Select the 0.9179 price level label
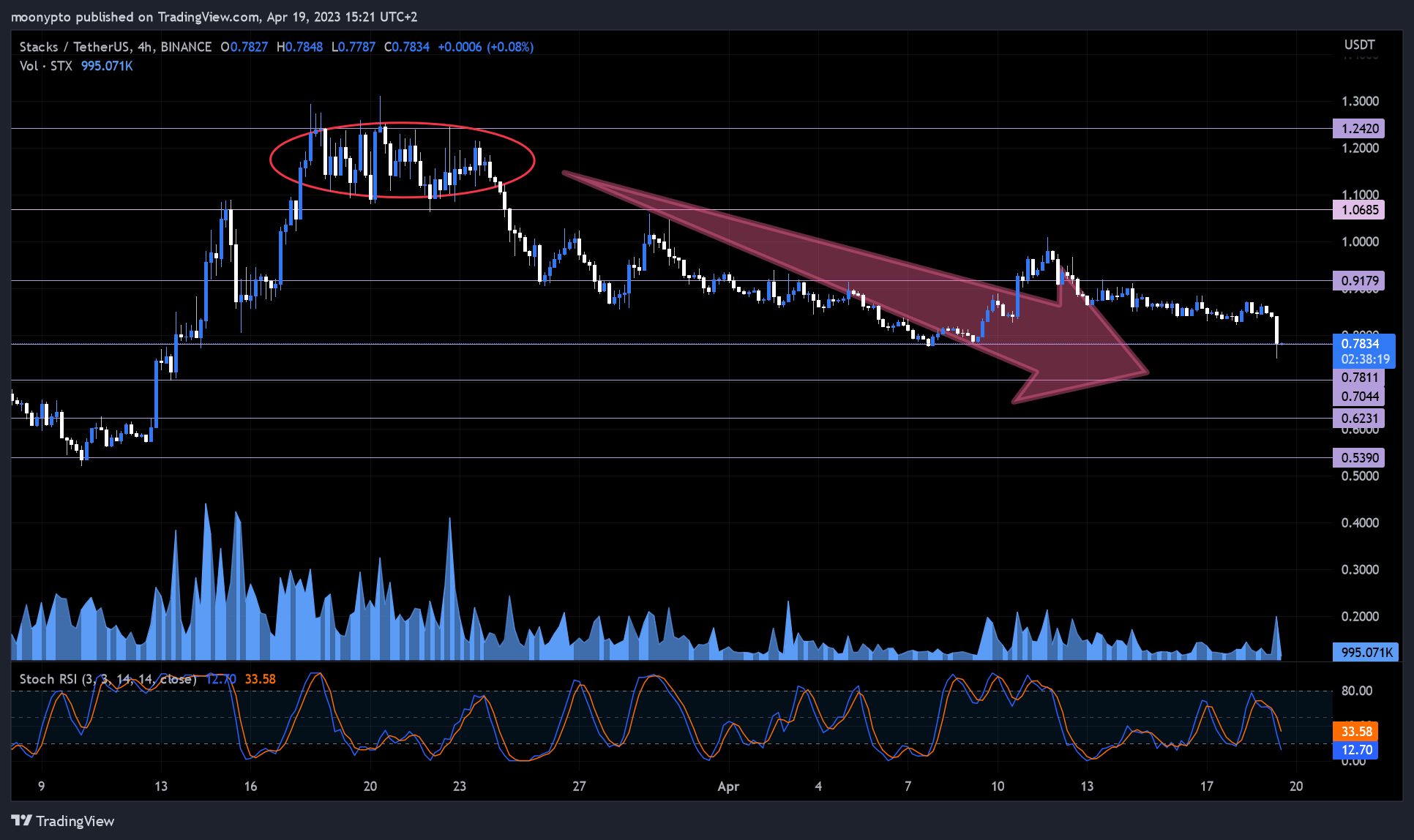The image size is (1414, 840). tap(1360, 281)
